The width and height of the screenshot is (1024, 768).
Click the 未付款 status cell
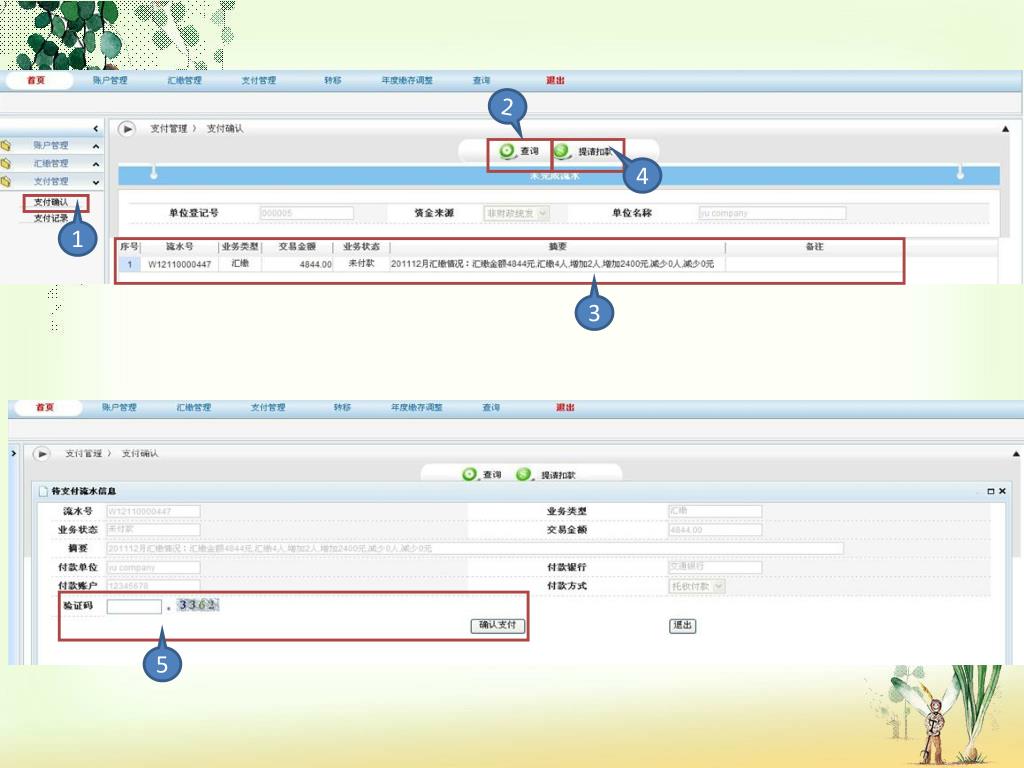pyautogui.click(x=361, y=263)
